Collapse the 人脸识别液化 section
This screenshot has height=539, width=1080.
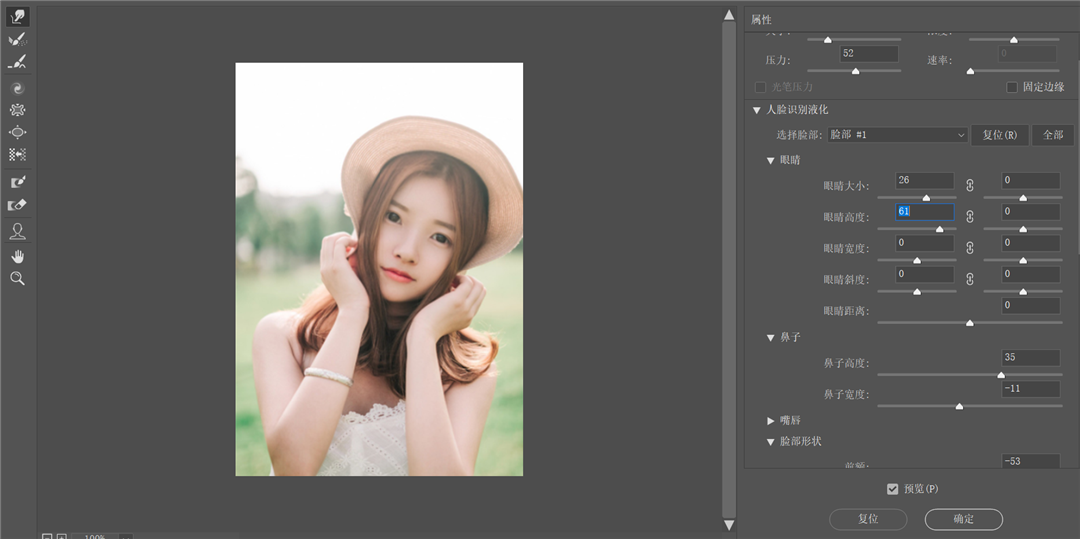click(757, 110)
